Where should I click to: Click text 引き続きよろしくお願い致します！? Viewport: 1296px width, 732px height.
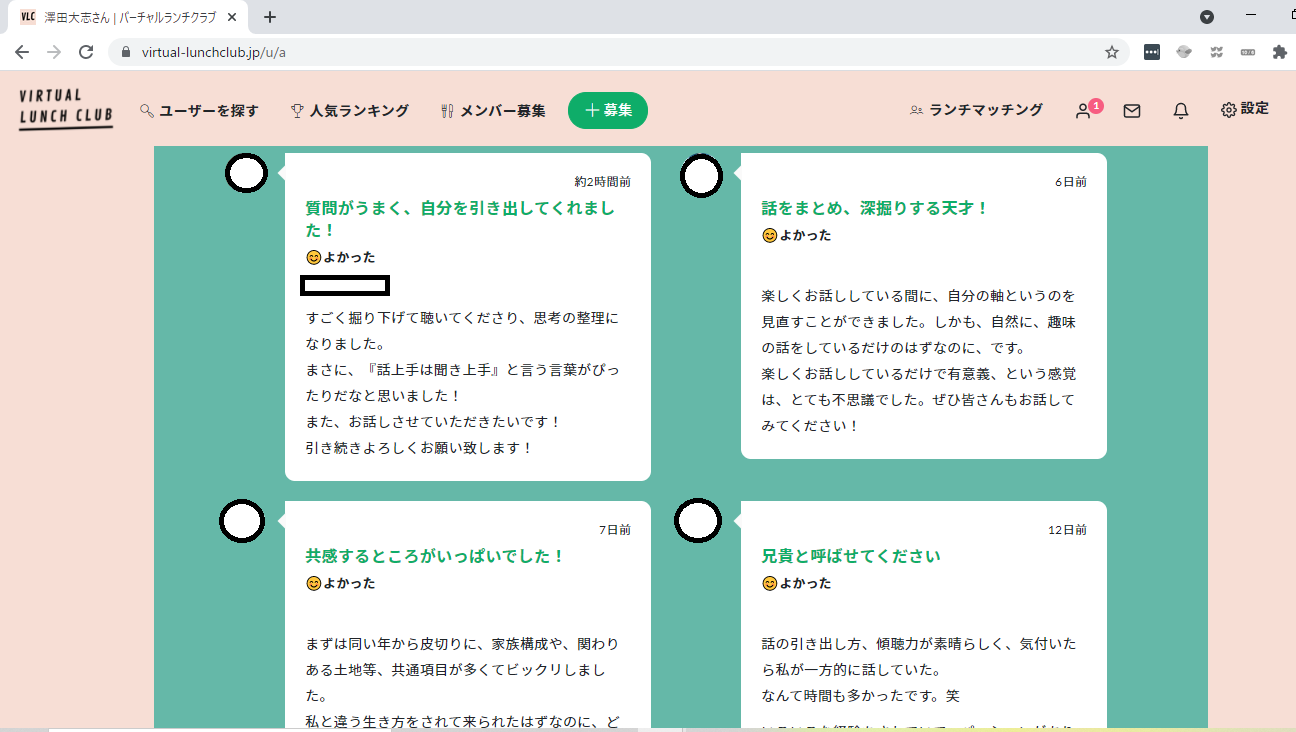point(420,448)
